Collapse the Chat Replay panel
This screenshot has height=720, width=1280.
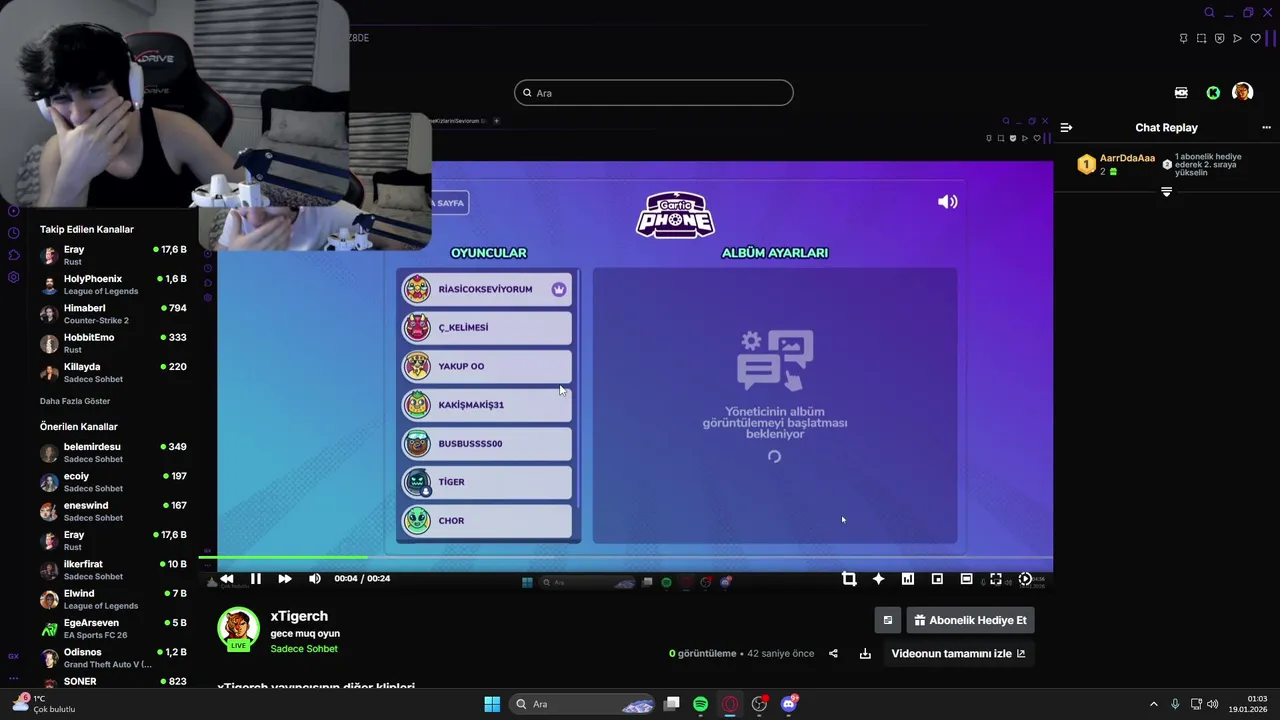1066,128
